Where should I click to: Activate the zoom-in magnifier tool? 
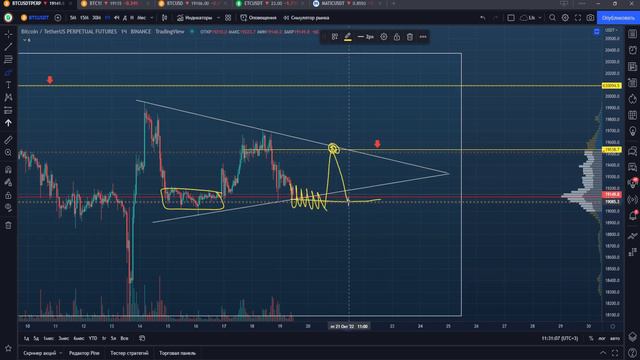(x=8, y=153)
